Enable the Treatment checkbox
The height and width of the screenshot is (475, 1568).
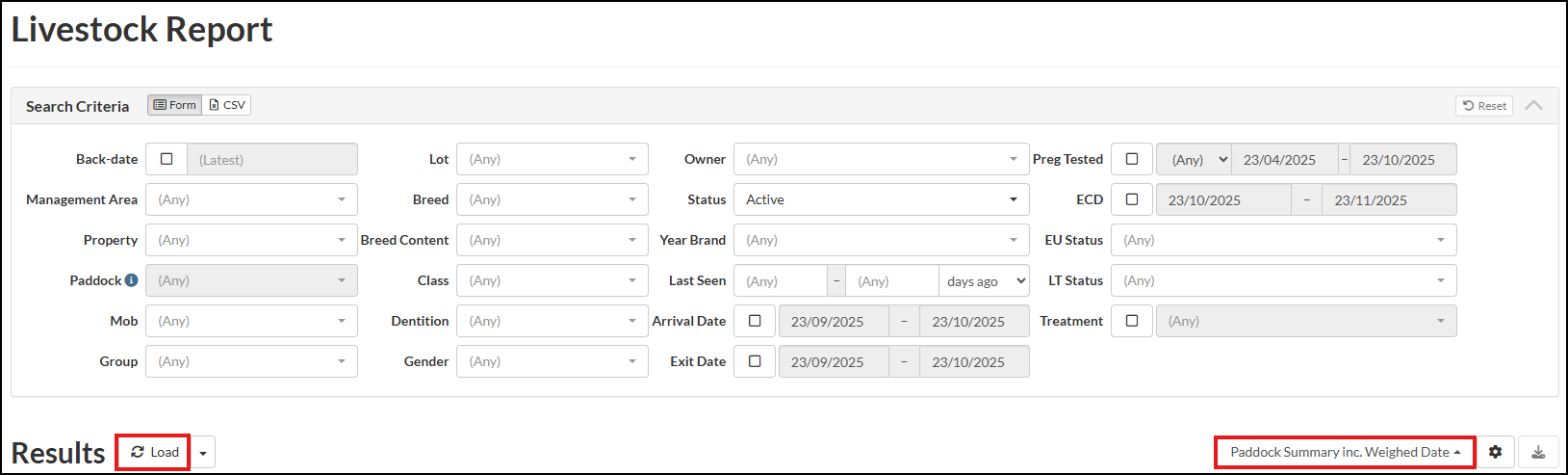click(1132, 321)
